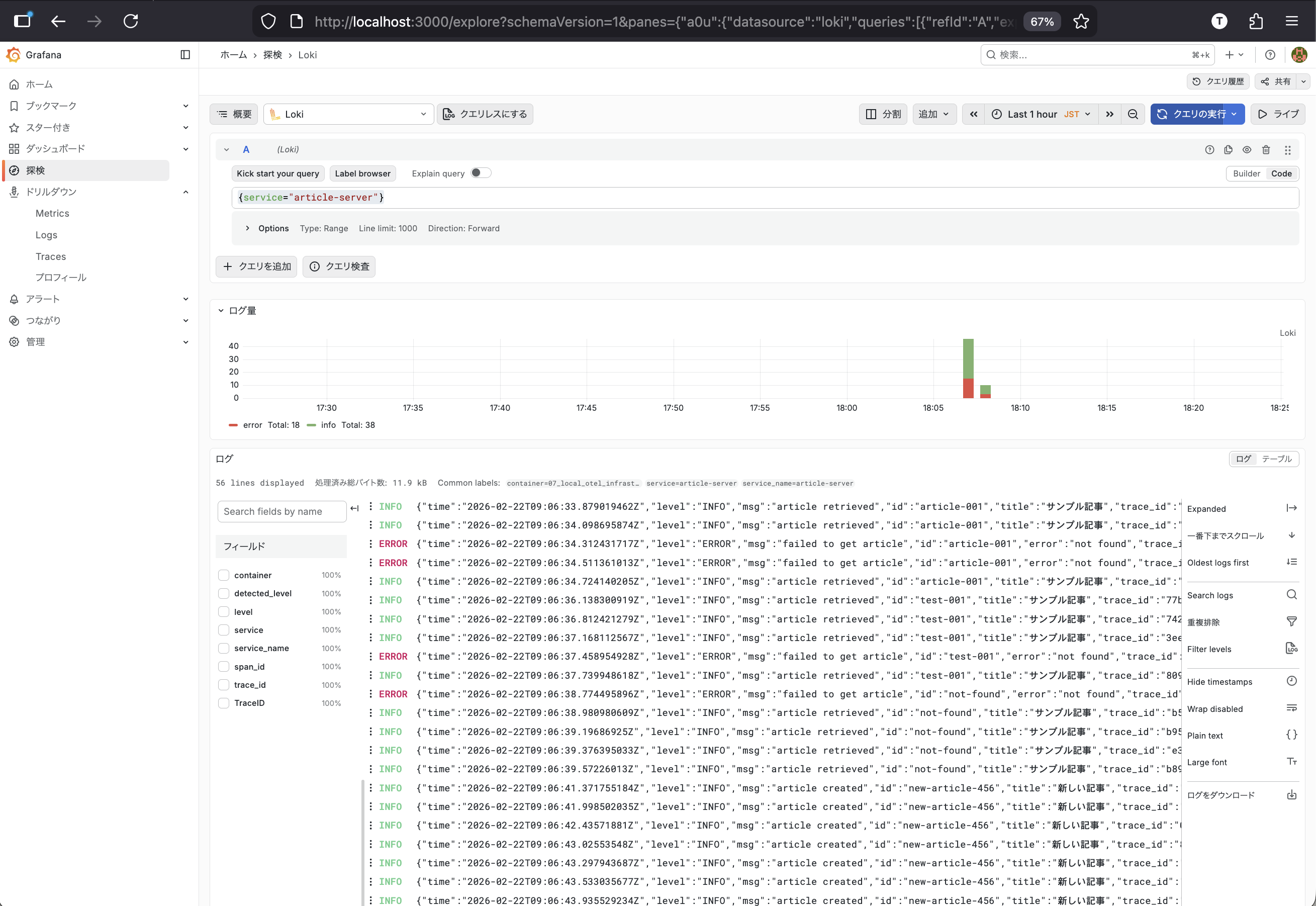Click the zoom out time range icon

[x=1133, y=114]
